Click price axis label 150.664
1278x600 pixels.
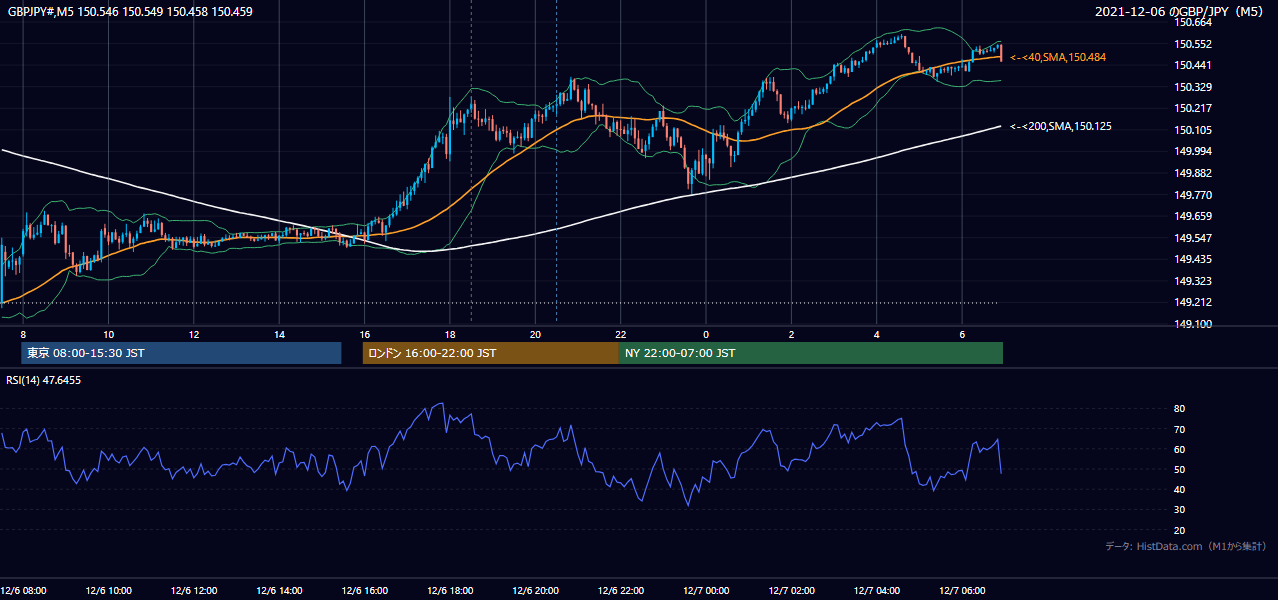point(1192,22)
